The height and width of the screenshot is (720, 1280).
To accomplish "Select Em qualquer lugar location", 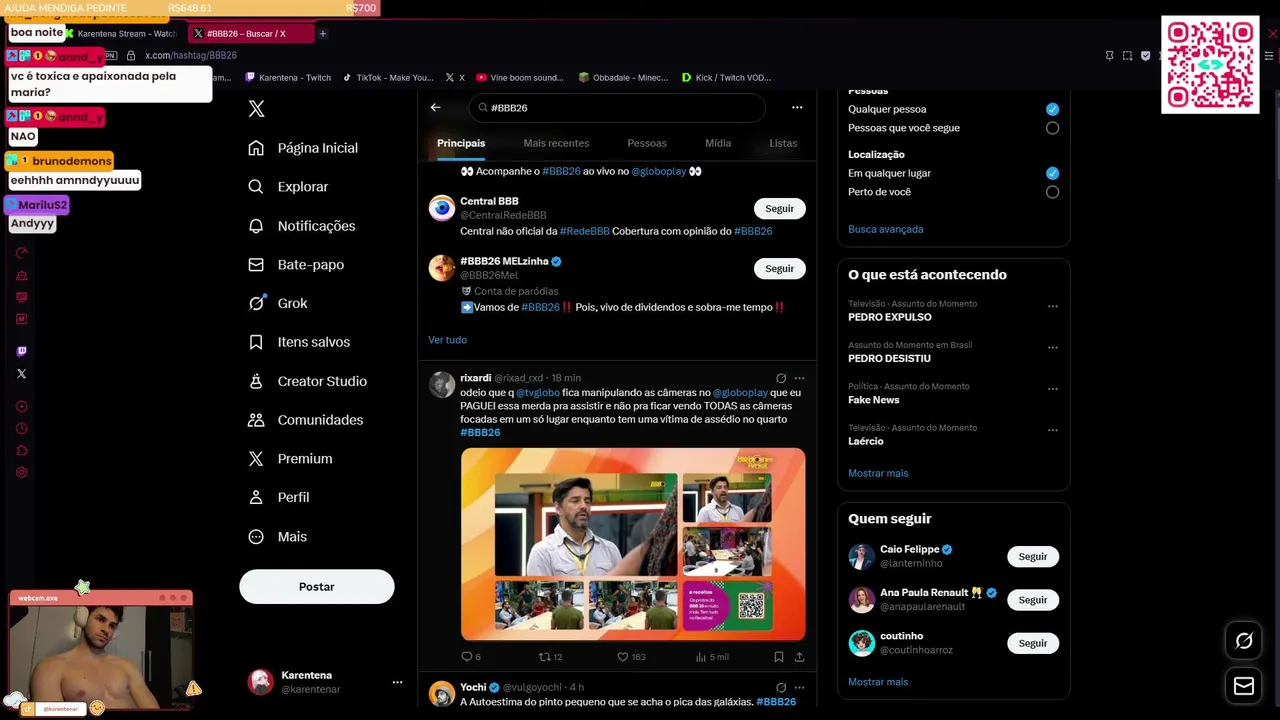I will click(1052, 173).
